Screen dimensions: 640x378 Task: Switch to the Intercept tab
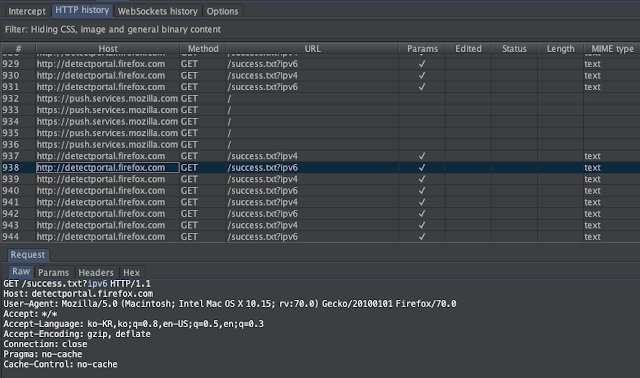click(x=27, y=11)
